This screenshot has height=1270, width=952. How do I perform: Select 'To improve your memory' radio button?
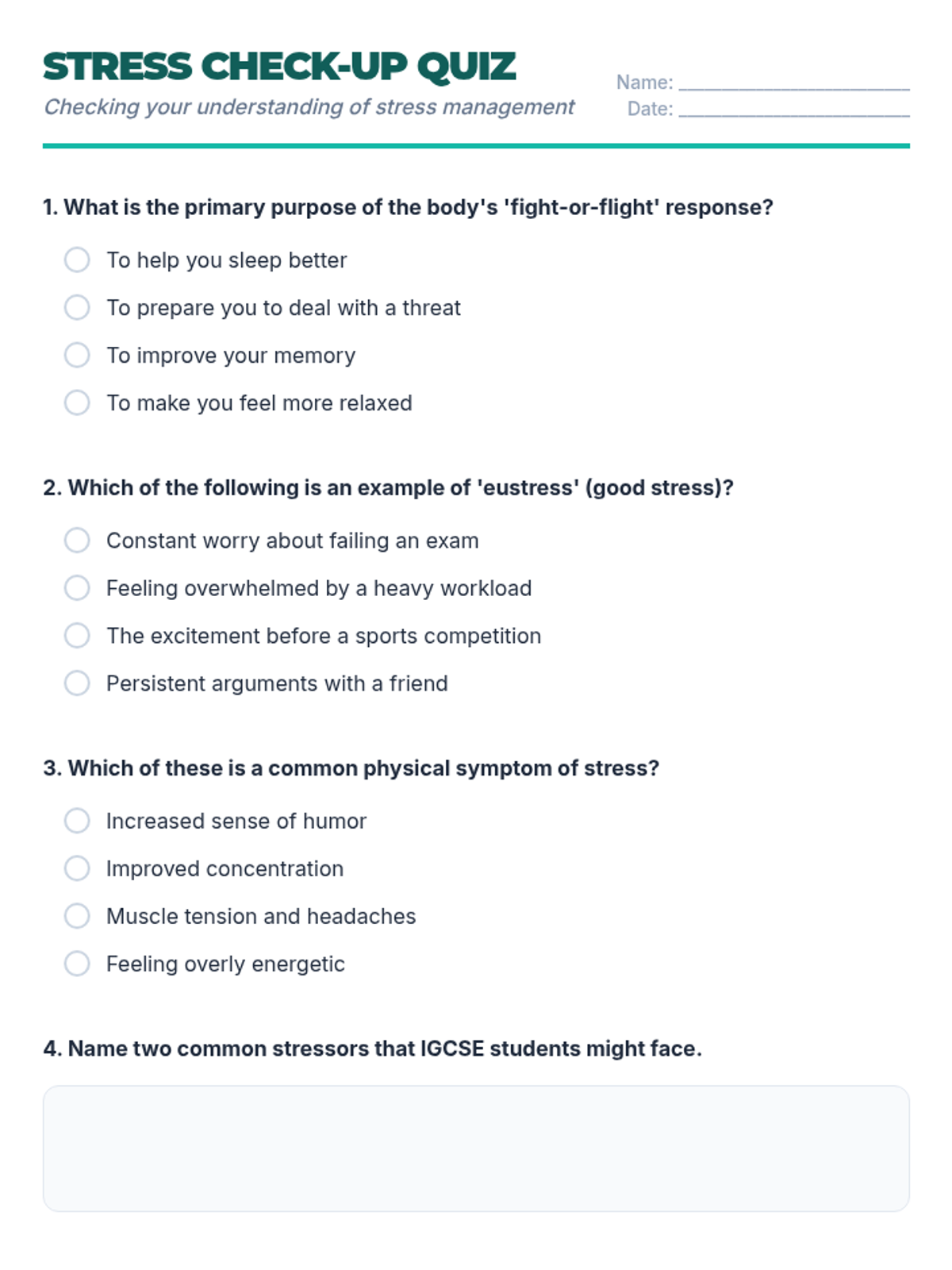tap(77, 355)
